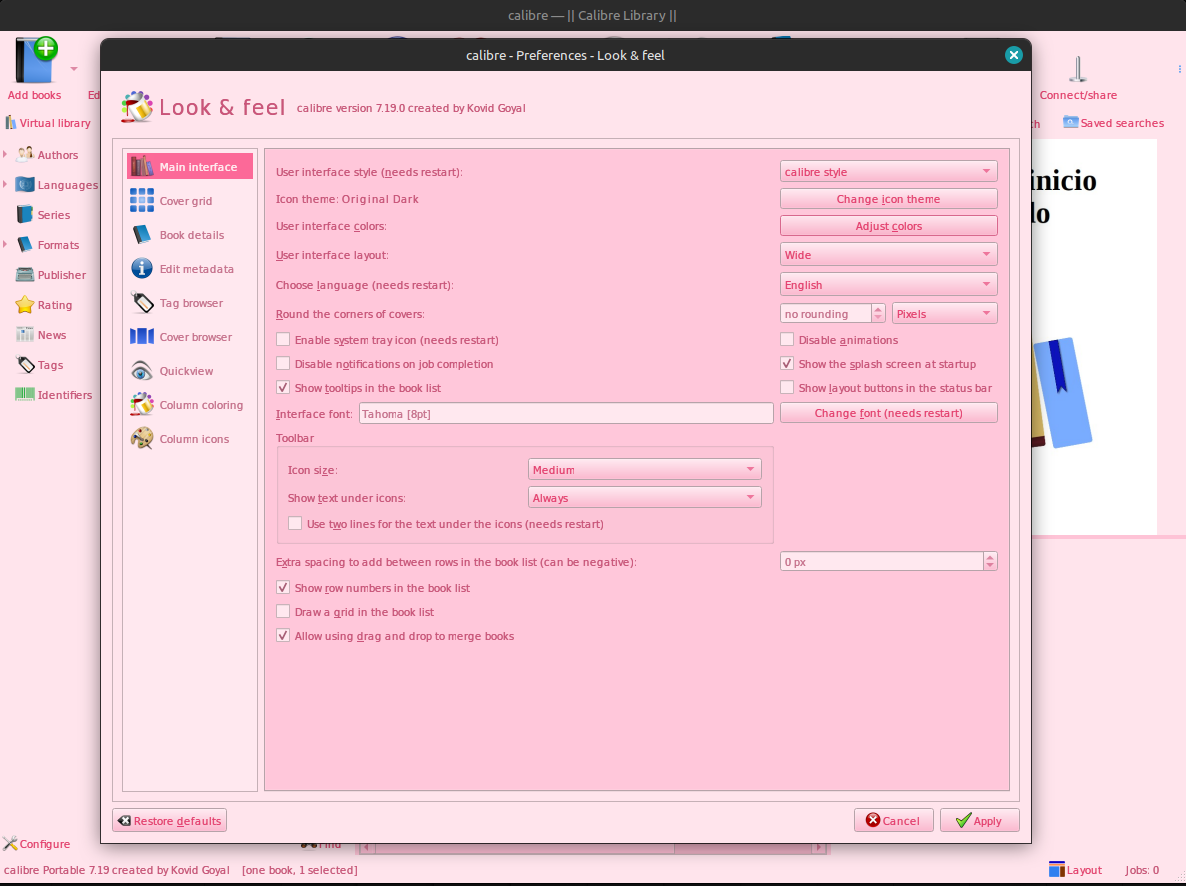Click the Apply button
This screenshot has height=886, width=1186.
tap(980, 821)
